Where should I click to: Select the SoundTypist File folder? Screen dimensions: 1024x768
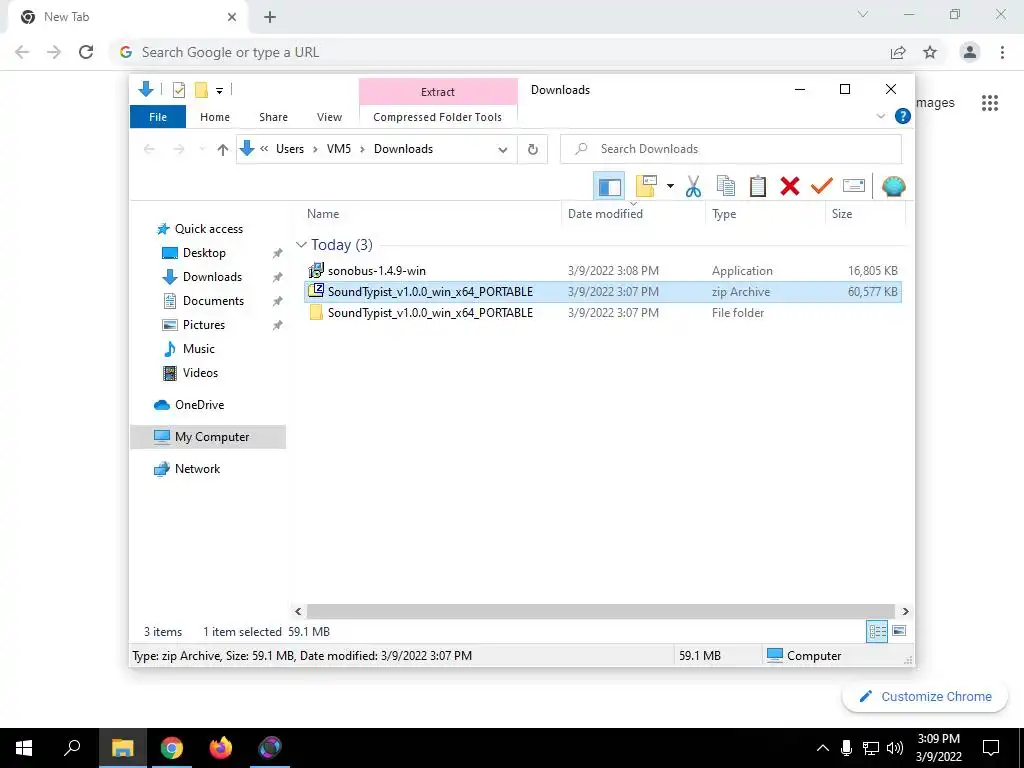pos(602,313)
